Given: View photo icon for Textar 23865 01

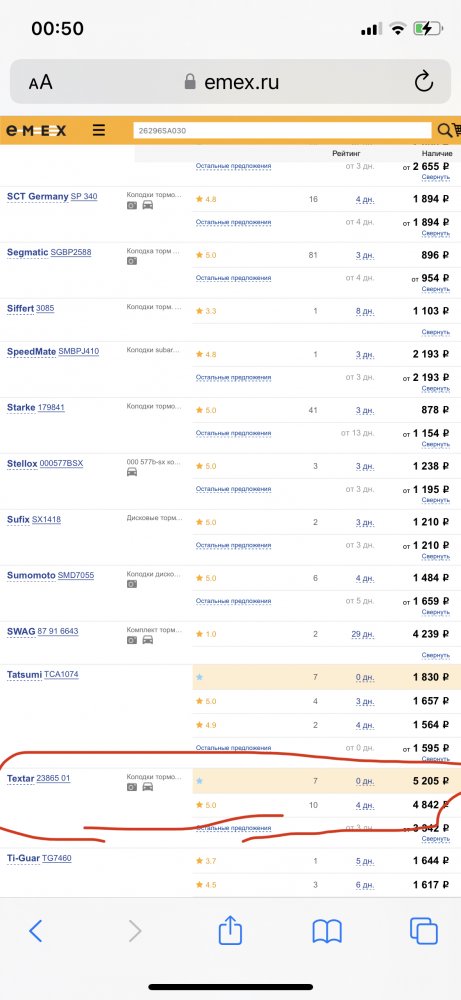Looking at the screenshot, I should tap(131, 787).
